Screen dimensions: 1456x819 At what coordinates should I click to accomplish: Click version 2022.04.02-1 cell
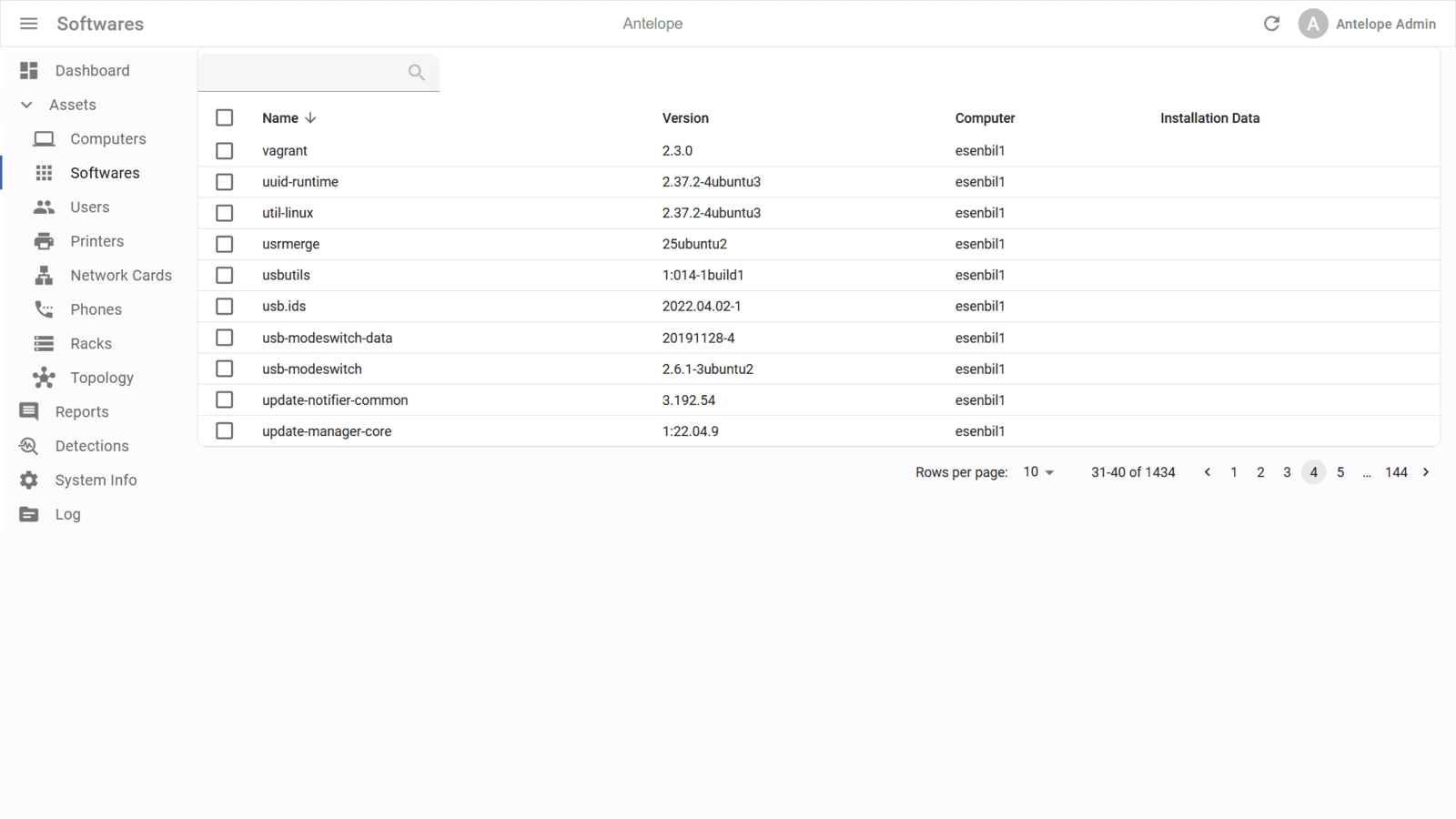(x=702, y=307)
